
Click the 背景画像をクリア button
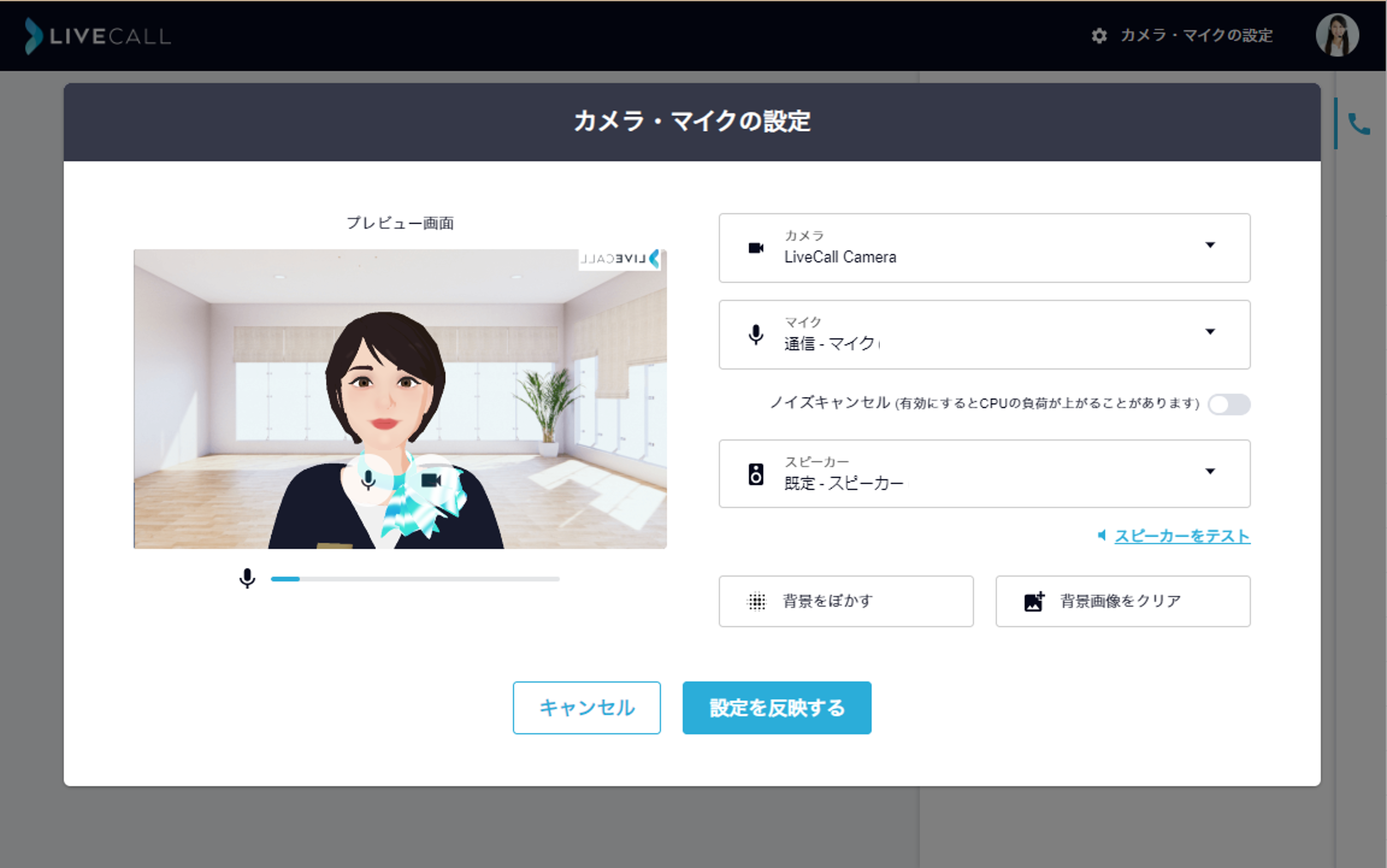click(x=1123, y=601)
